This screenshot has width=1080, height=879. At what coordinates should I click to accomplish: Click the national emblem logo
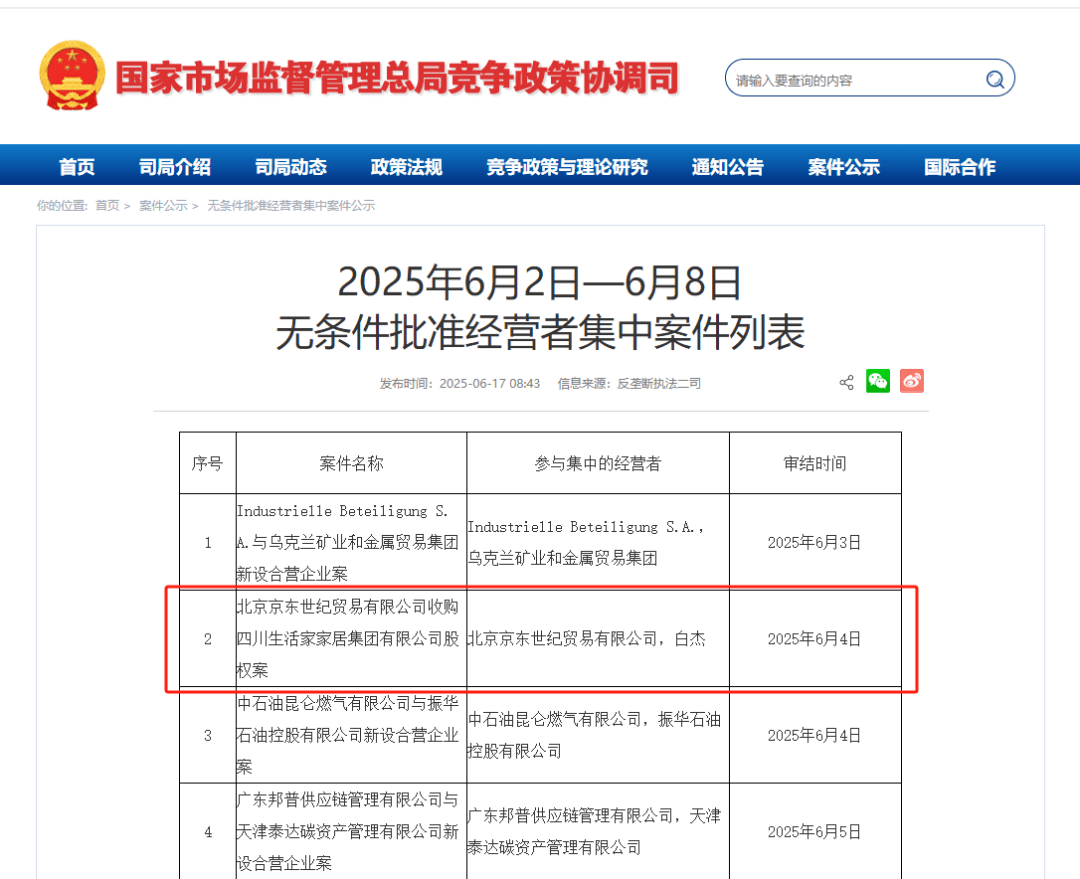72,76
